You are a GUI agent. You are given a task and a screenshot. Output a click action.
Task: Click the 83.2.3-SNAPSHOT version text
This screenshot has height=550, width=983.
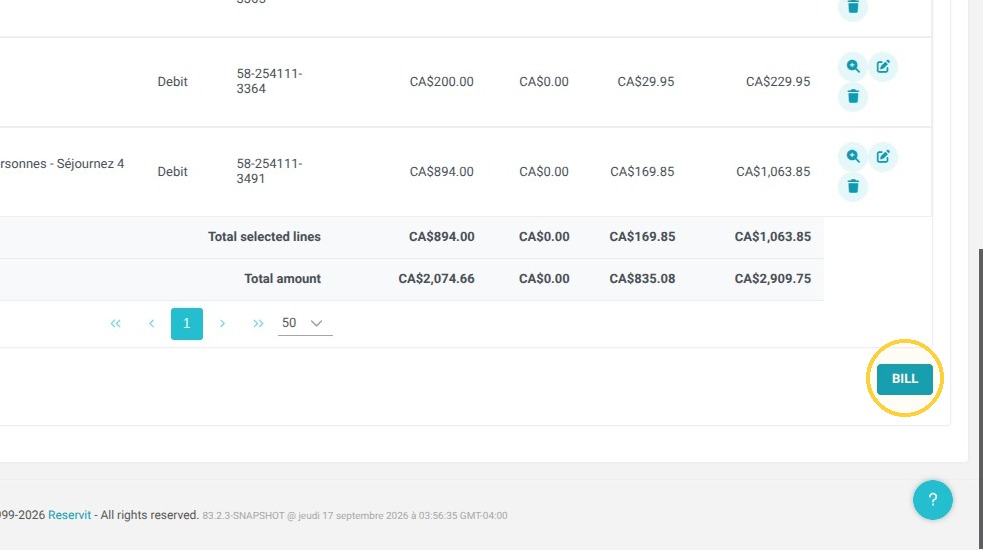(243, 516)
